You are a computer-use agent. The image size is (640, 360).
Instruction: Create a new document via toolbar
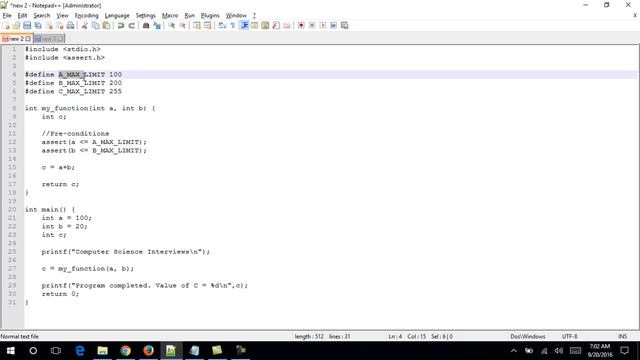tap(6, 25)
